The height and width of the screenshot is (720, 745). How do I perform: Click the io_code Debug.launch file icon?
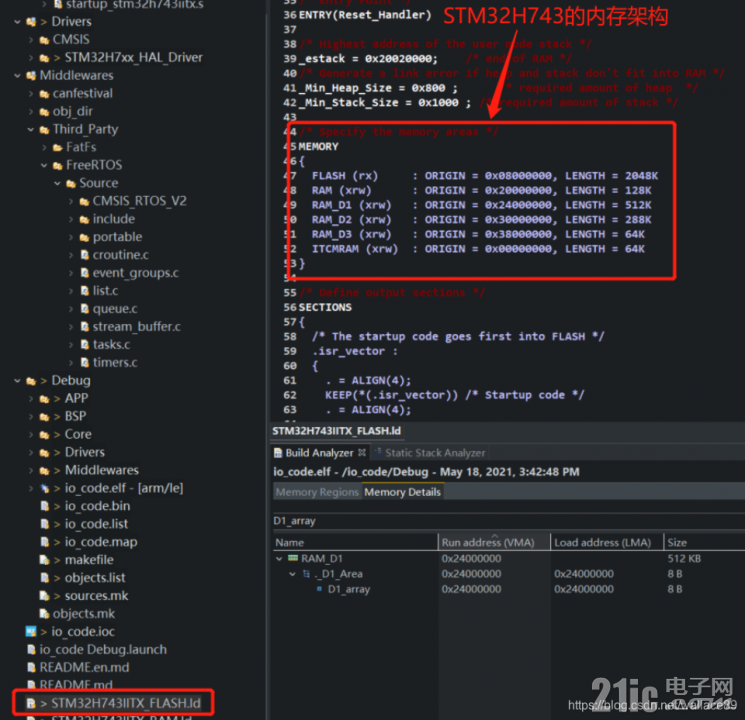(x=31, y=650)
